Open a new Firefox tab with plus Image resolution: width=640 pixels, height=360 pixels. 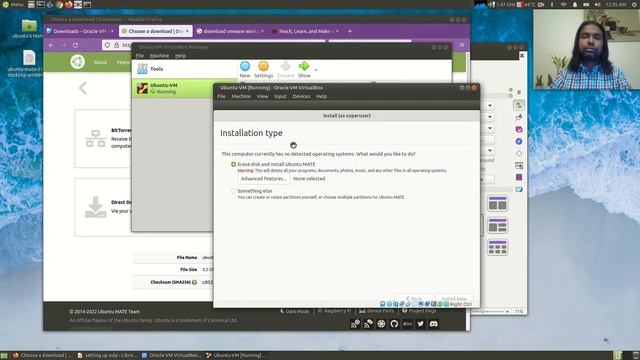tap(350, 31)
